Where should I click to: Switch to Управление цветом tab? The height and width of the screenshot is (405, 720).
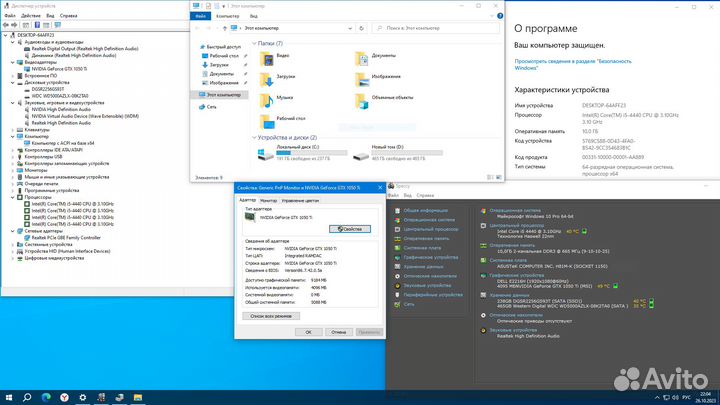coord(300,201)
